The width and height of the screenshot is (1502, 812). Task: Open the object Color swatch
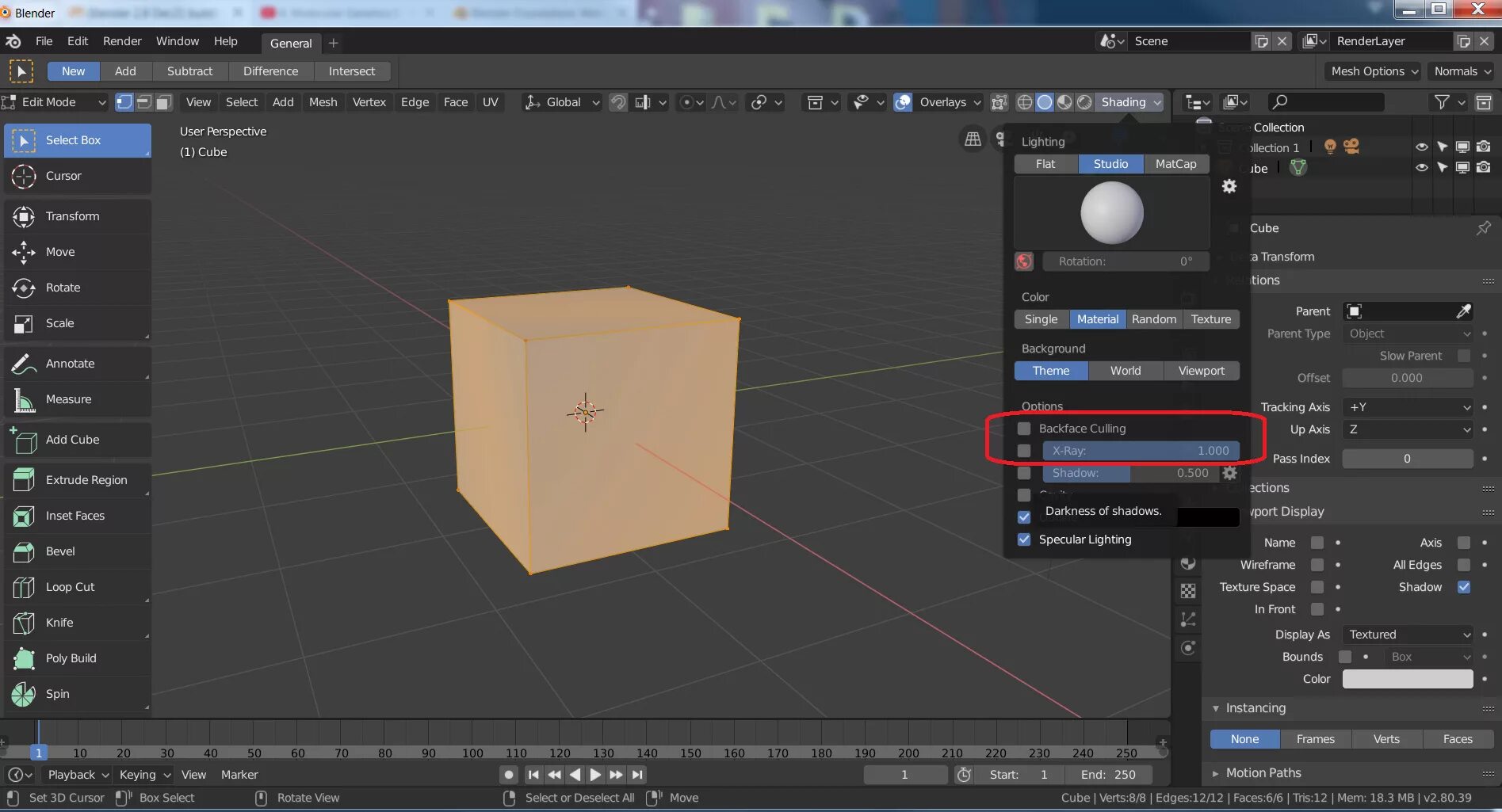coord(1408,679)
